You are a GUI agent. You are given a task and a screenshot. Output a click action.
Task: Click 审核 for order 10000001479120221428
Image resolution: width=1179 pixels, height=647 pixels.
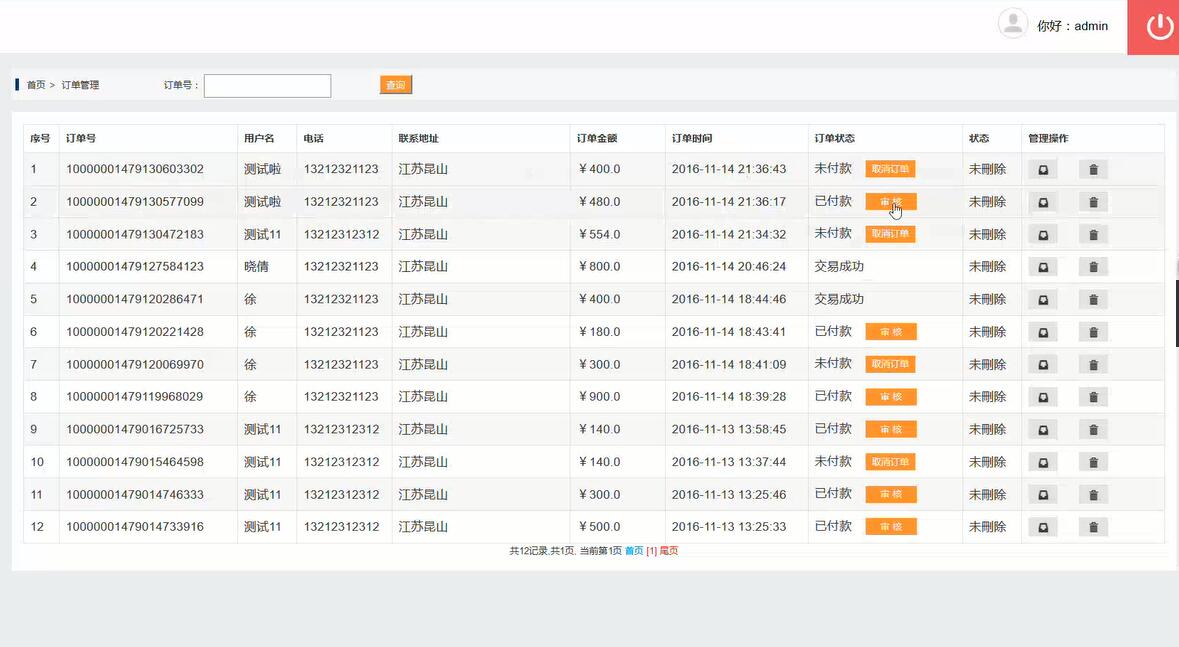click(890, 332)
